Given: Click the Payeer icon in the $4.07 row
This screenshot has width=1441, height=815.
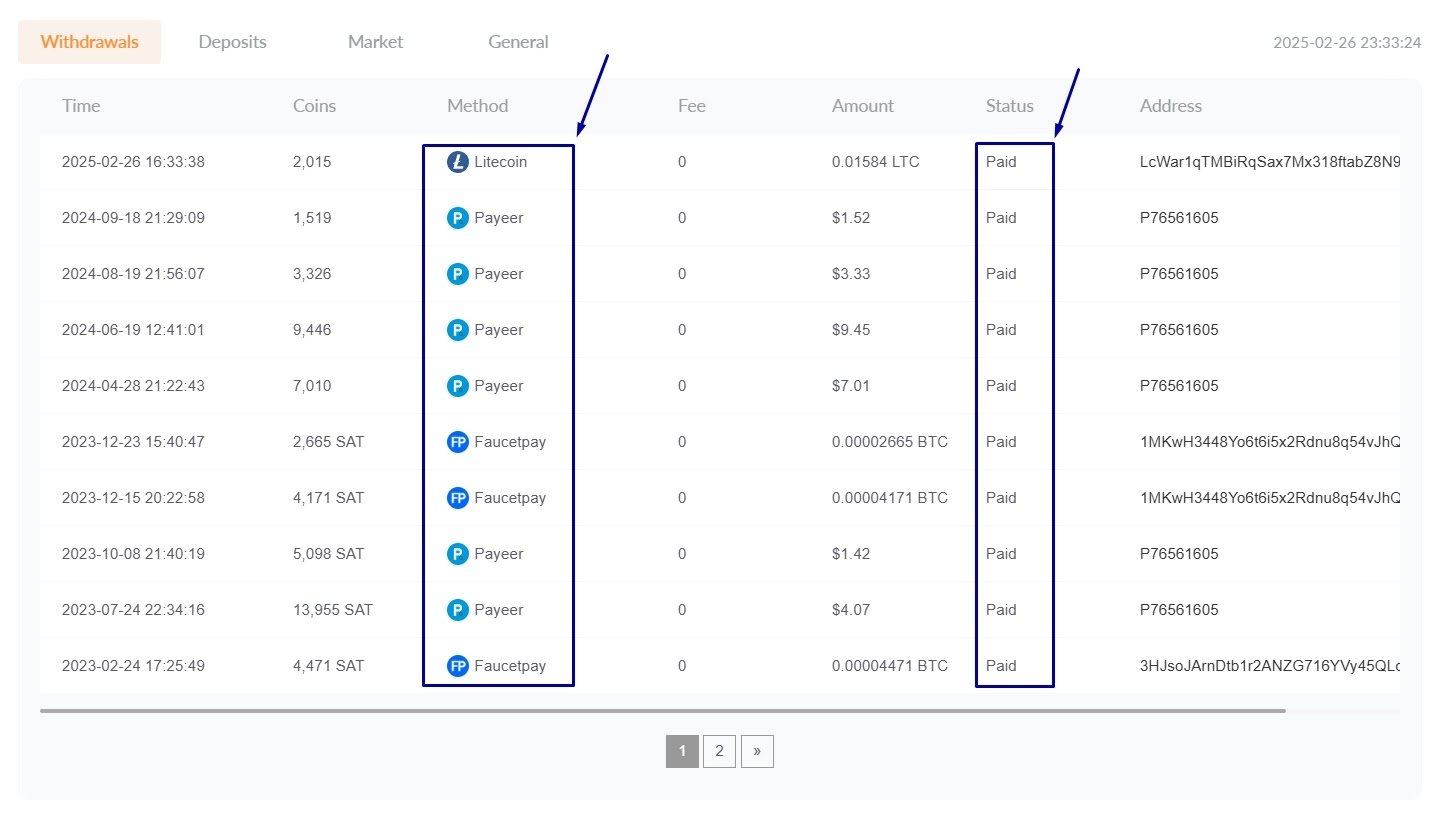Looking at the screenshot, I should click(457, 610).
